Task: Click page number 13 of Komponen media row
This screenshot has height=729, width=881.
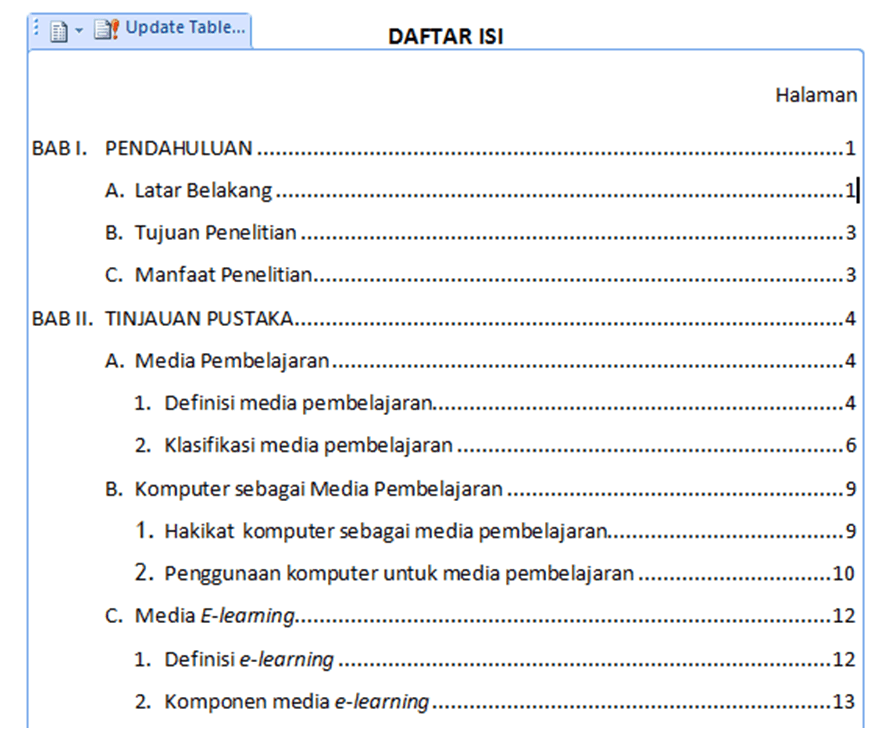Action: tap(843, 701)
